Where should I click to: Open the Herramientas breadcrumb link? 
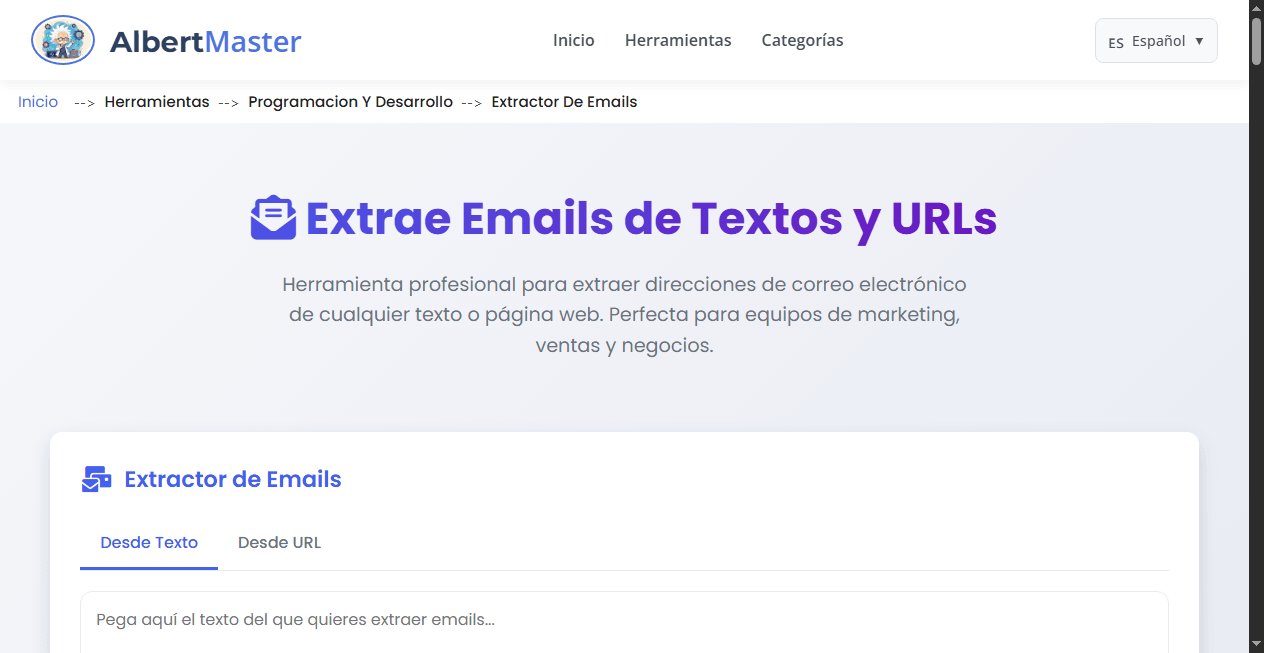[156, 101]
